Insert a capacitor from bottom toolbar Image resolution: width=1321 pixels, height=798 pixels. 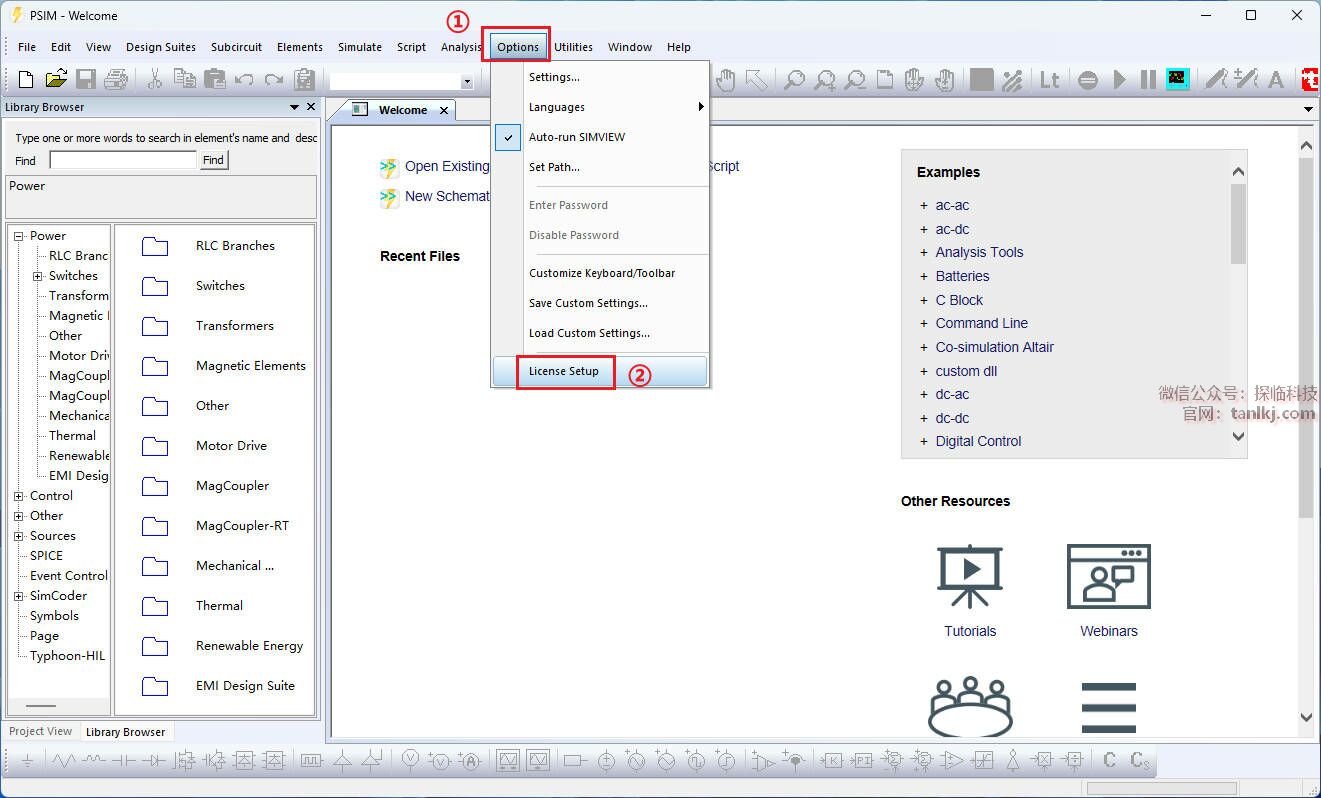coord(124,761)
